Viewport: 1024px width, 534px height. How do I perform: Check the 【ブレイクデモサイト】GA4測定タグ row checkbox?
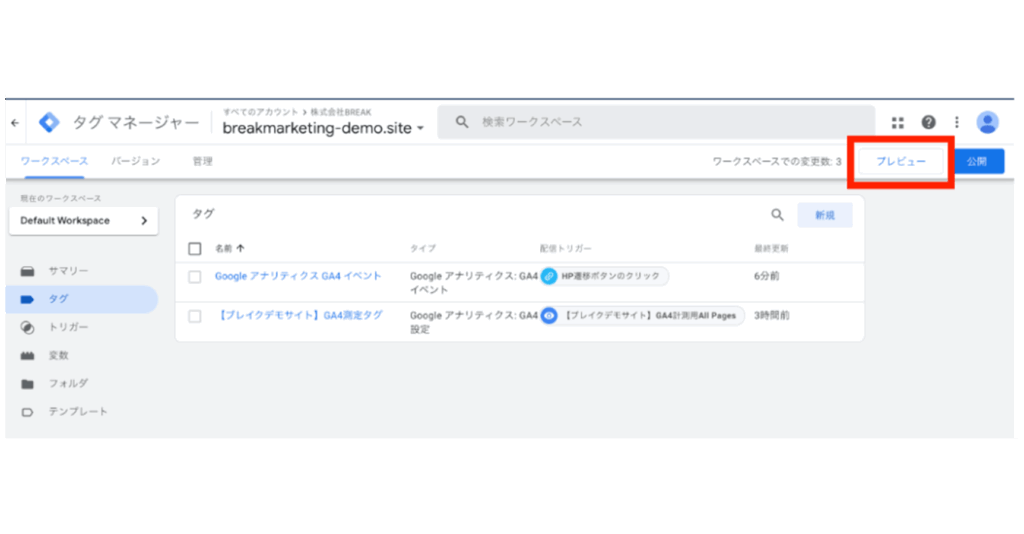click(x=195, y=317)
